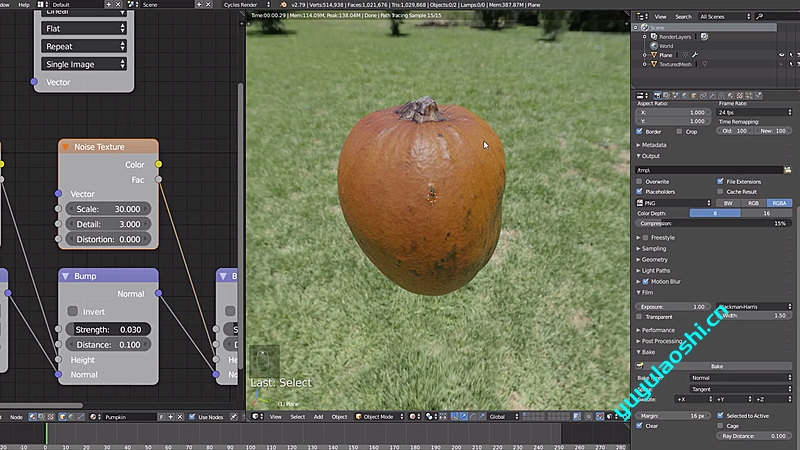Image resolution: width=800 pixels, height=450 pixels.
Task: Open the Cycles Render engine dropdown
Action: [247, 5]
